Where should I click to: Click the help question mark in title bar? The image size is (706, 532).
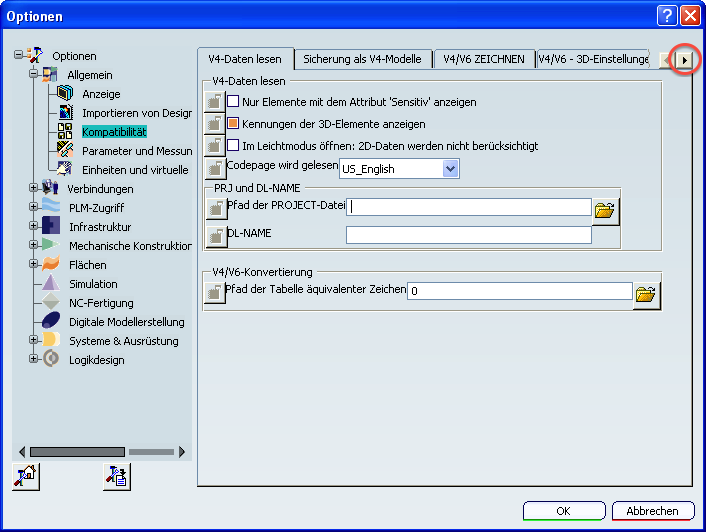667,15
